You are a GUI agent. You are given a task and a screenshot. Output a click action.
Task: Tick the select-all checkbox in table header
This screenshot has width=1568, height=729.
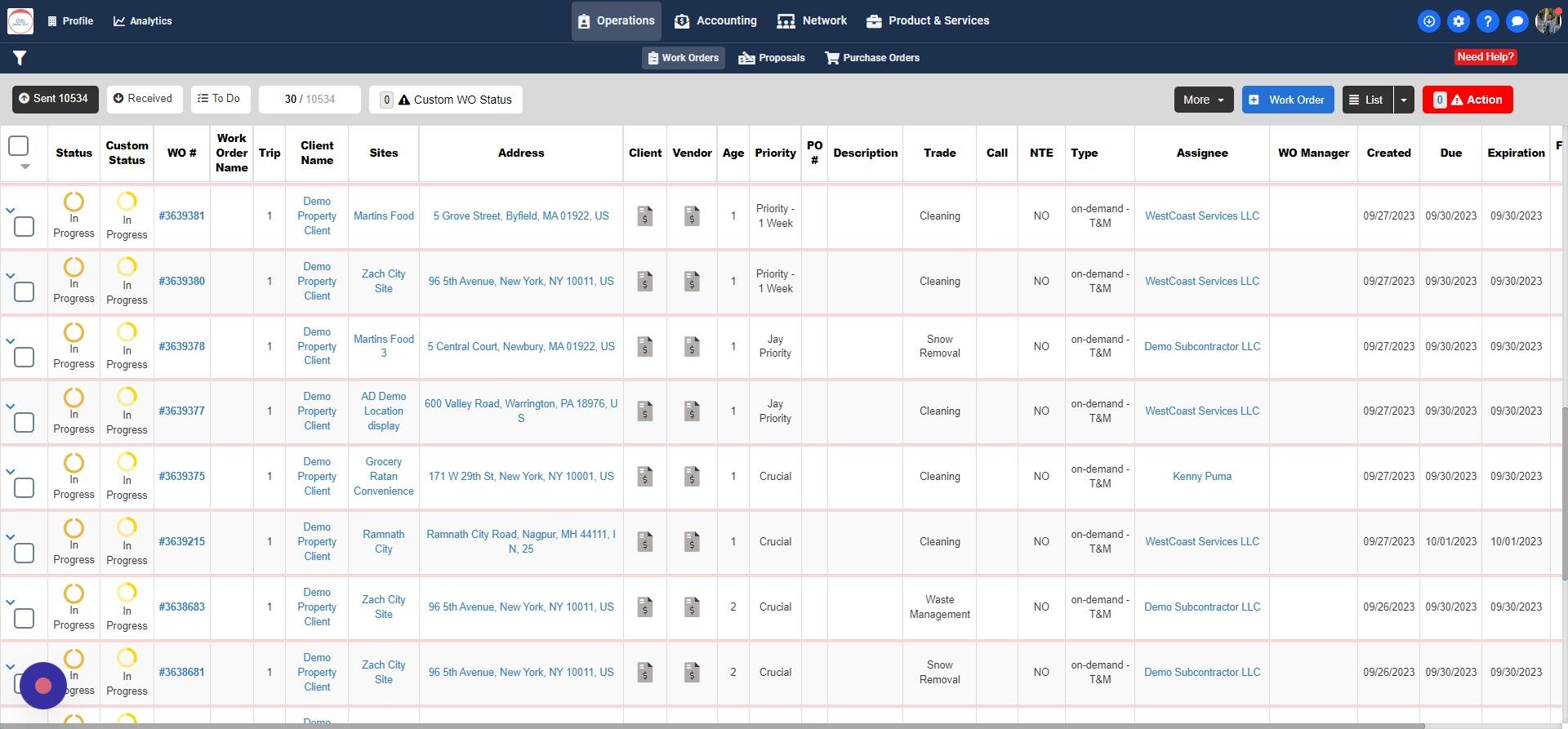pyautogui.click(x=18, y=145)
